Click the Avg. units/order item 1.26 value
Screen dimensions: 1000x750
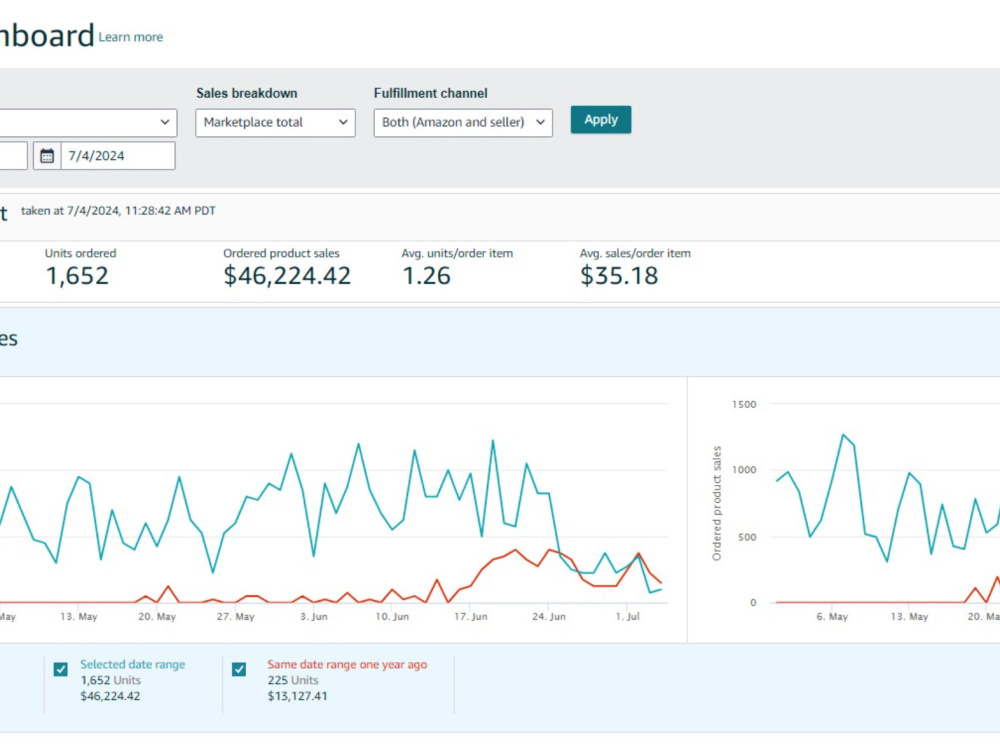point(426,276)
